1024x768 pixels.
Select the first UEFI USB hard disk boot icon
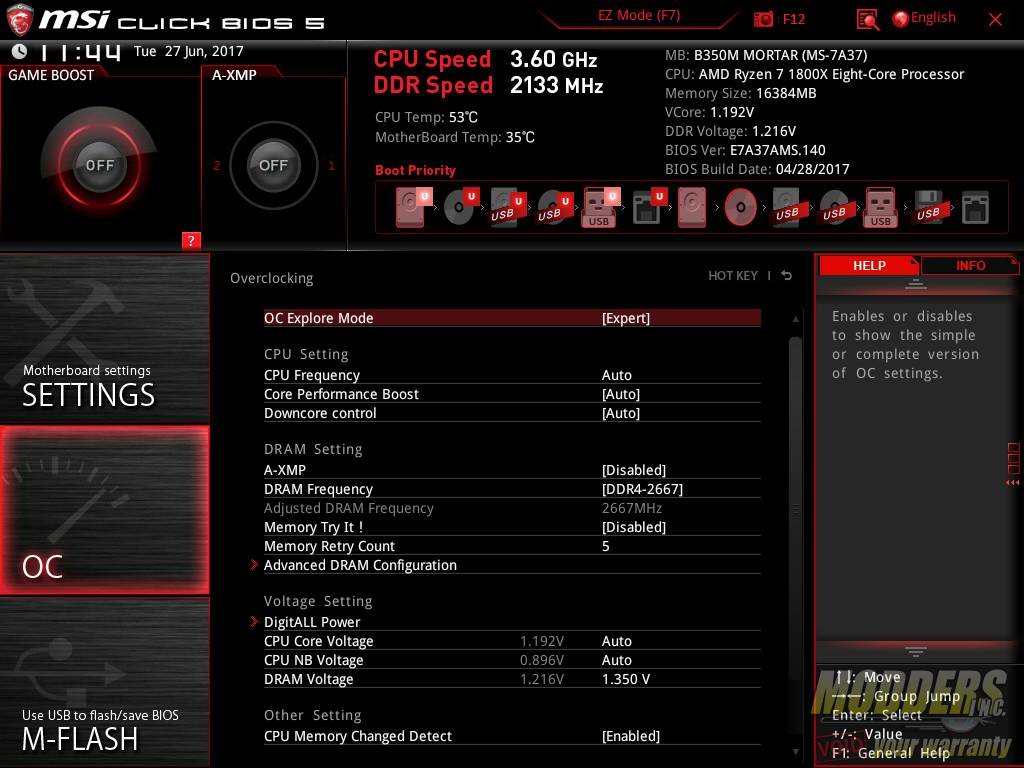(x=507, y=207)
